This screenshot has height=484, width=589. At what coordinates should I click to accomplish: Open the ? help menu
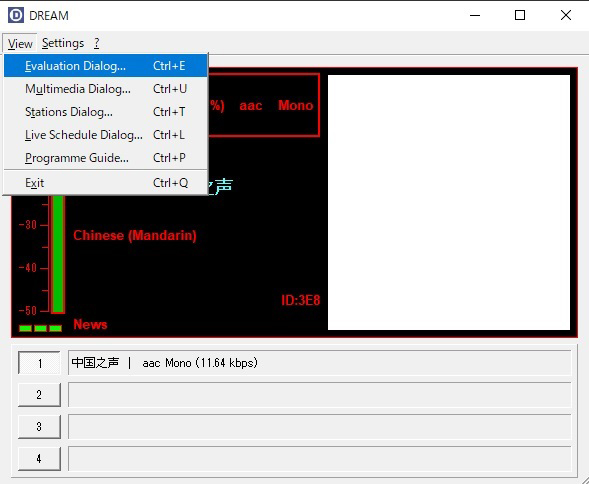click(97, 43)
